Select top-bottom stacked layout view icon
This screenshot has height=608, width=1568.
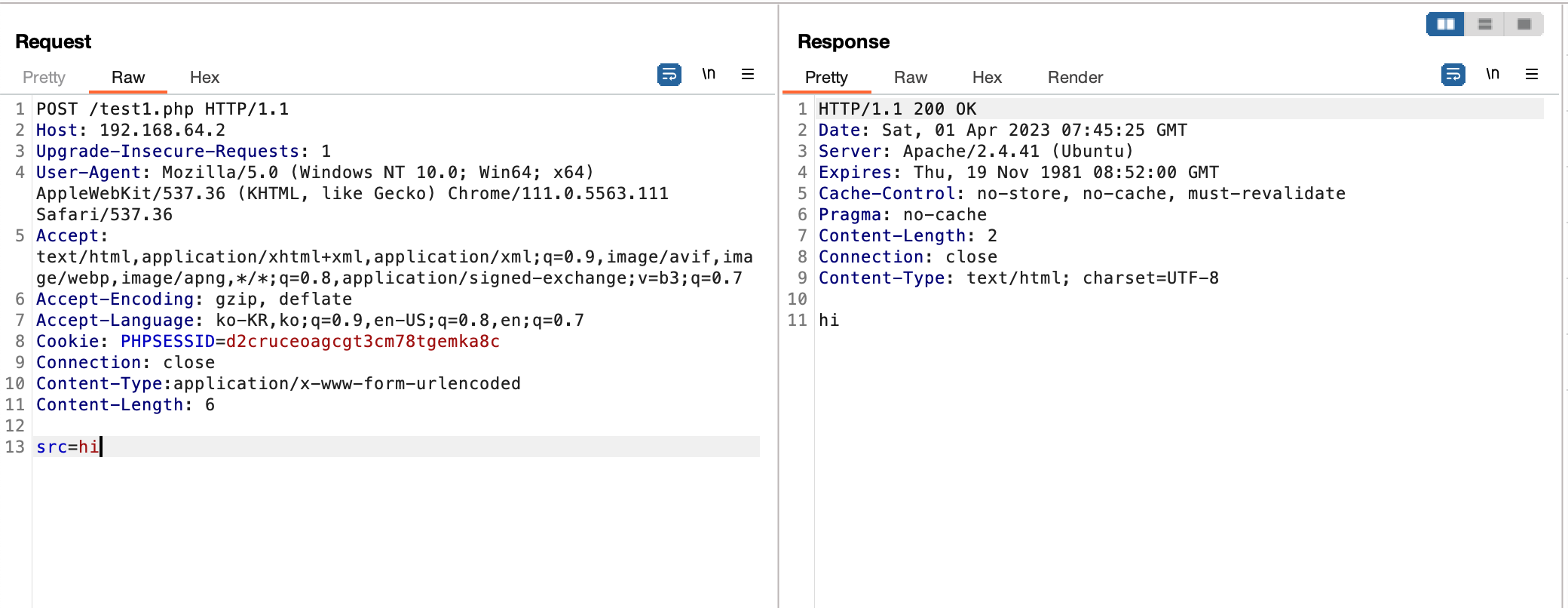click(x=1485, y=24)
